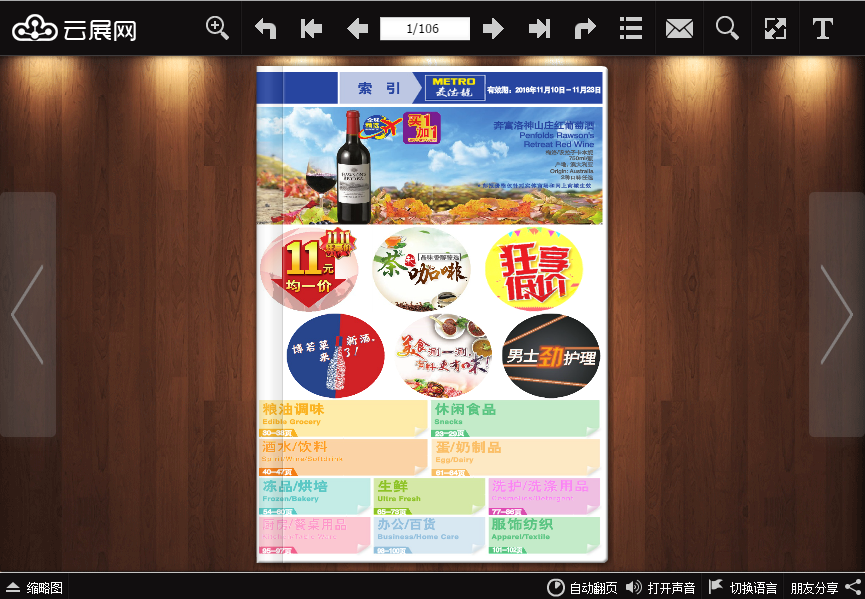Open the 服饰纺织 Apparel/Textile section
The width and height of the screenshot is (865, 599).
tap(544, 535)
